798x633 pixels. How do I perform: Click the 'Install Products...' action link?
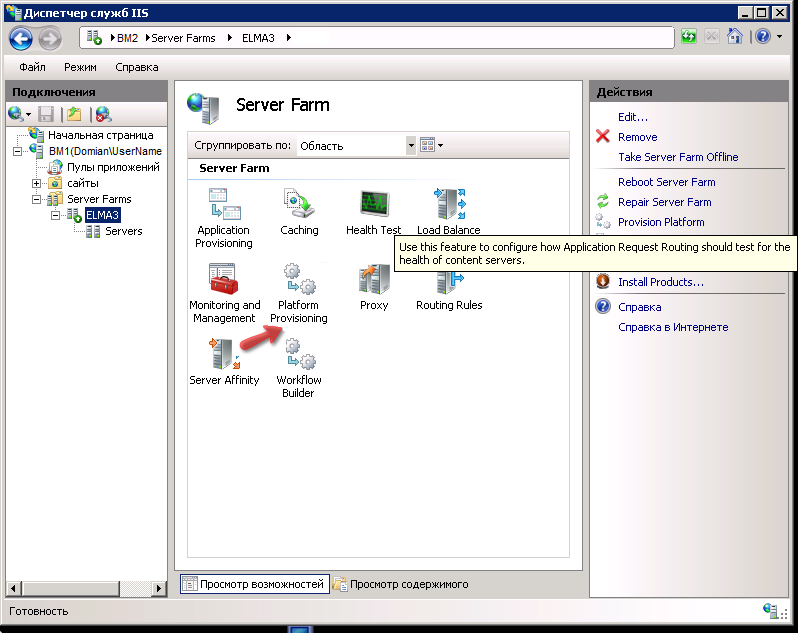[x=660, y=282]
